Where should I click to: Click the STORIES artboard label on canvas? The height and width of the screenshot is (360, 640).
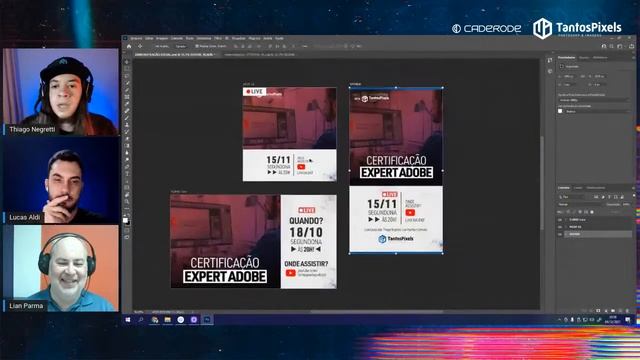[355, 84]
